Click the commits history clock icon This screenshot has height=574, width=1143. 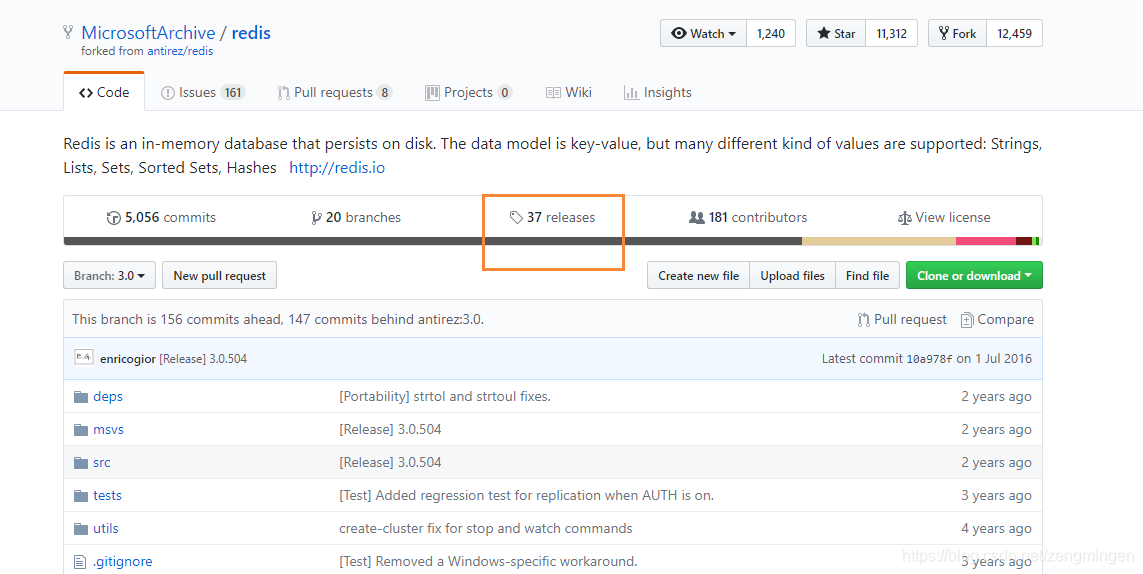(x=114, y=218)
